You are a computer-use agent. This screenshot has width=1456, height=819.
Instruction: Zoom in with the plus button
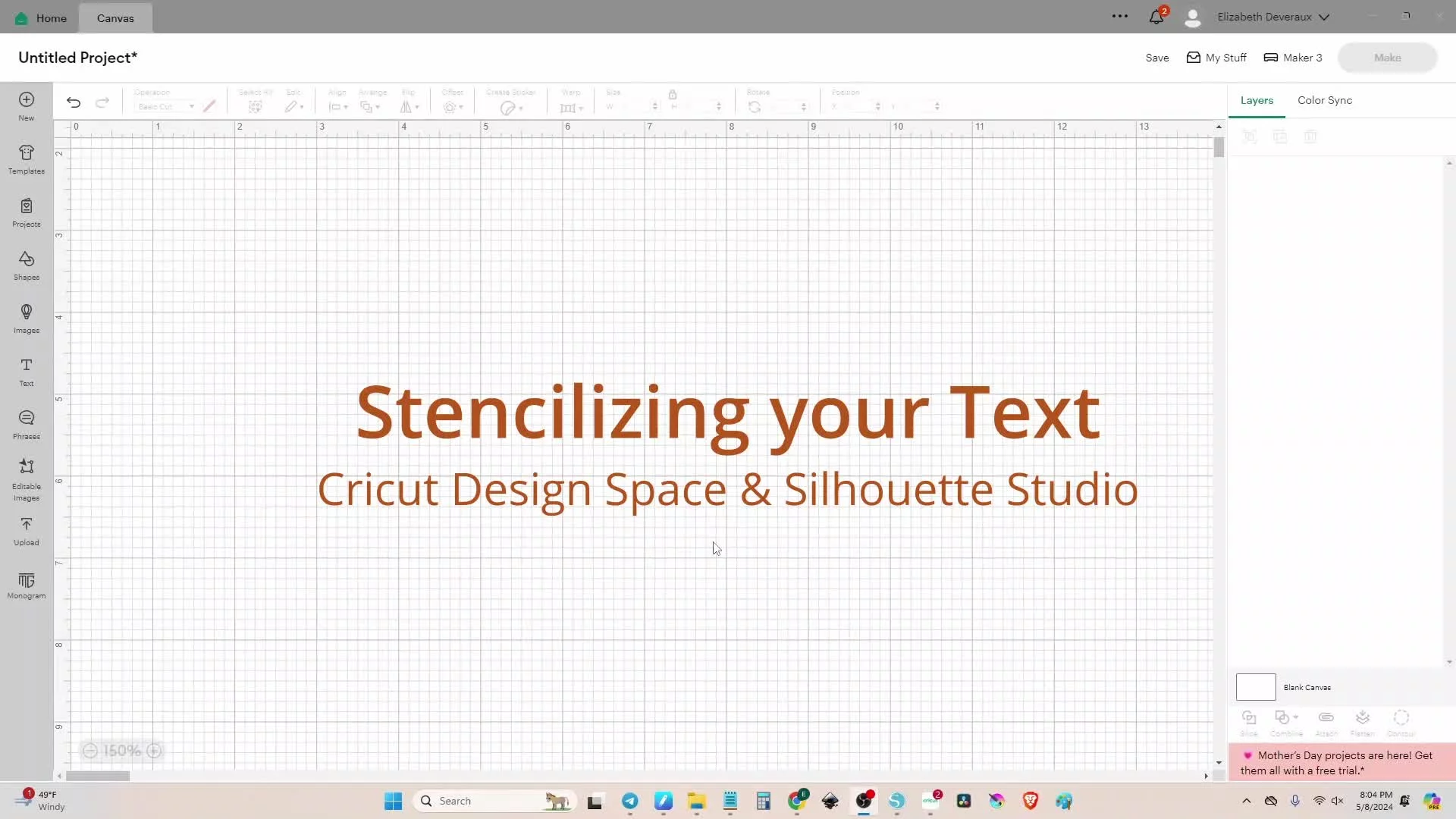tap(154, 751)
